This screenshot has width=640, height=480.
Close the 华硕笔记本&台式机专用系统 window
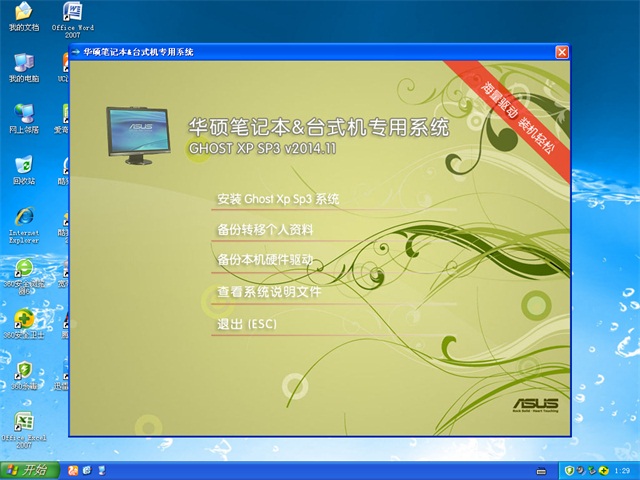pos(562,52)
